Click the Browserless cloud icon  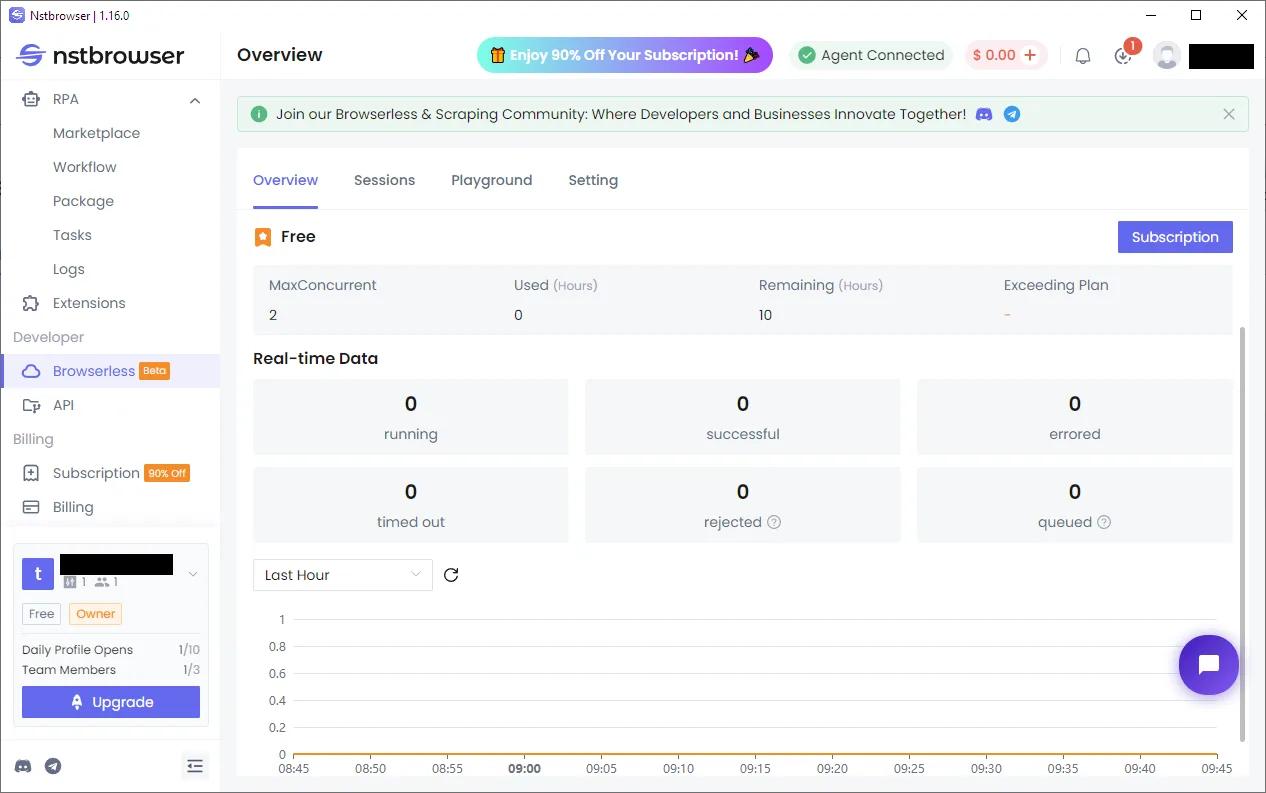point(31,371)
